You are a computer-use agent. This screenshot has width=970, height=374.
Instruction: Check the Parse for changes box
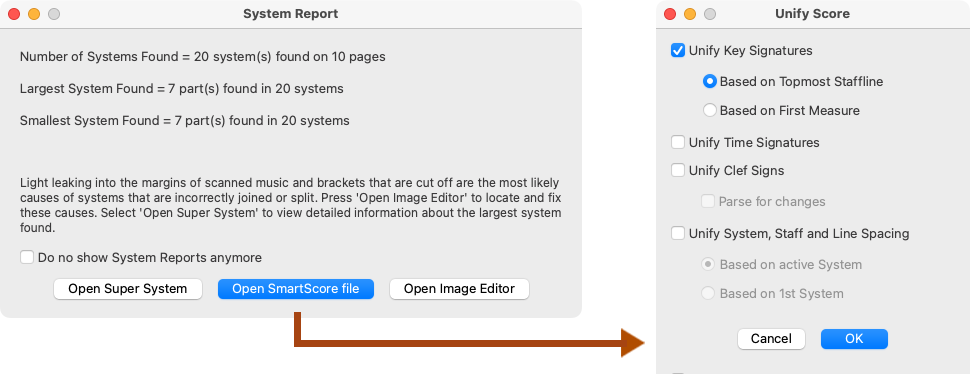coord(708,202)
